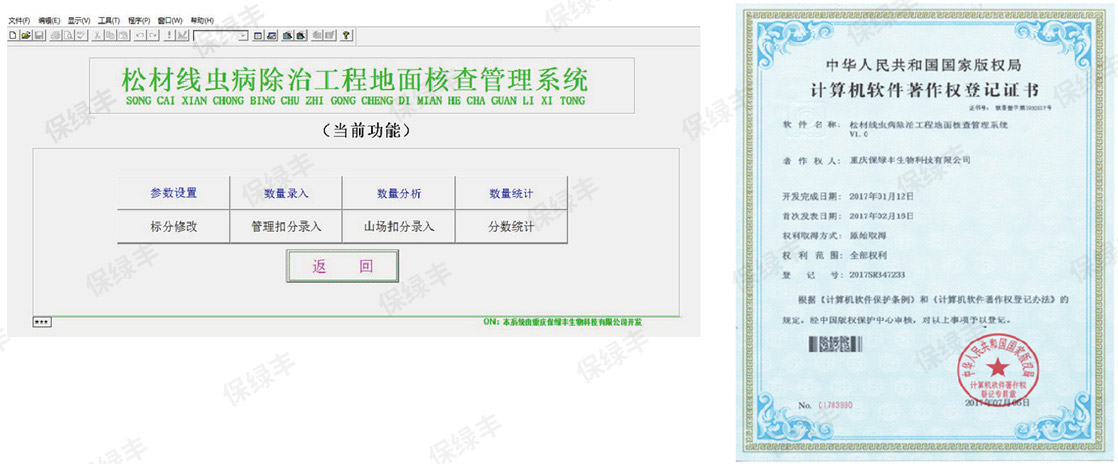Click the Open folder toolbar icon
This screenshot has width=1118, height=464.
tap(25, 35)
